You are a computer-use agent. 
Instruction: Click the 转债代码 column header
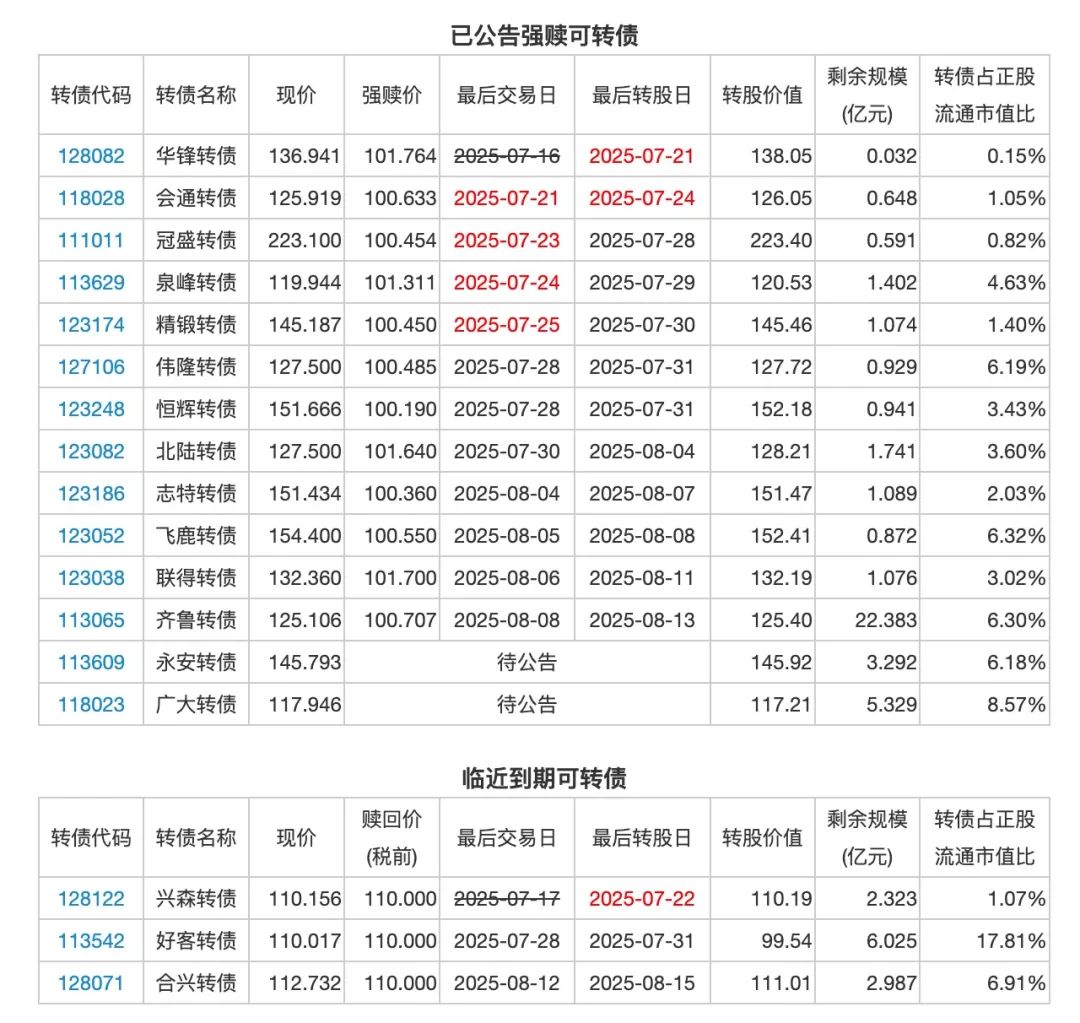click(91, 95)
